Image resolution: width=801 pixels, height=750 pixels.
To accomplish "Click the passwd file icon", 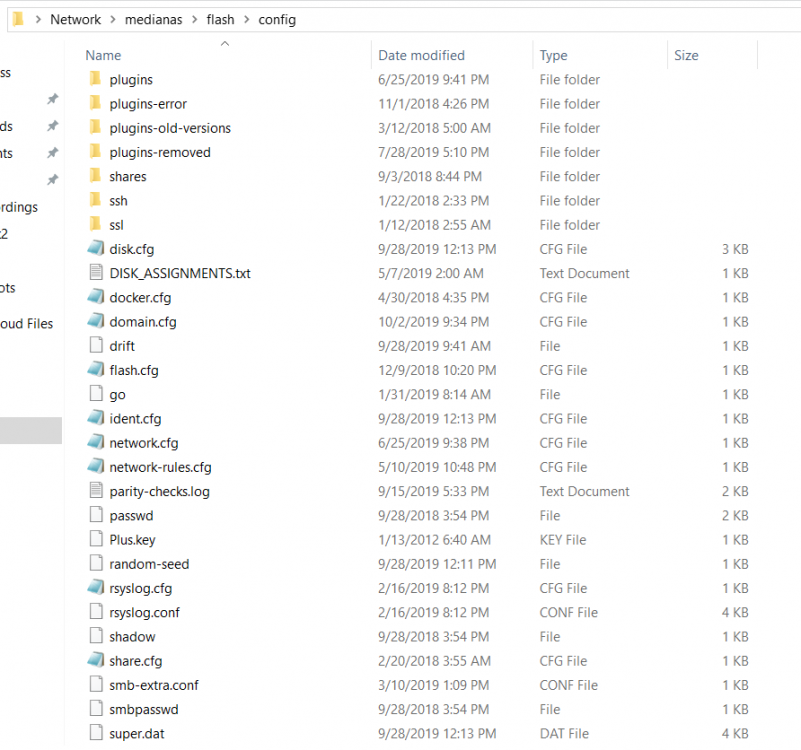I will 96,515.
